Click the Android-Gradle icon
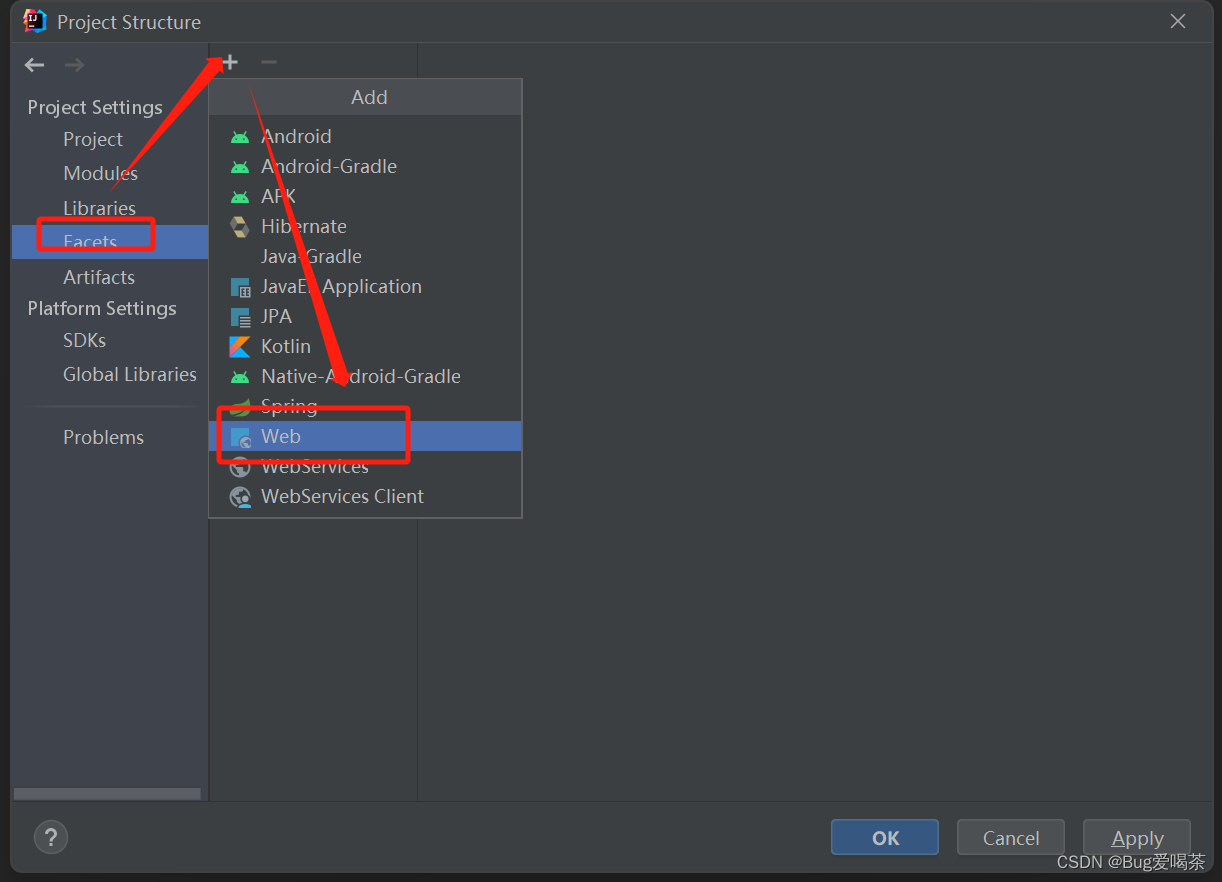The image size is (1222, 882). [x=240, y=167]
